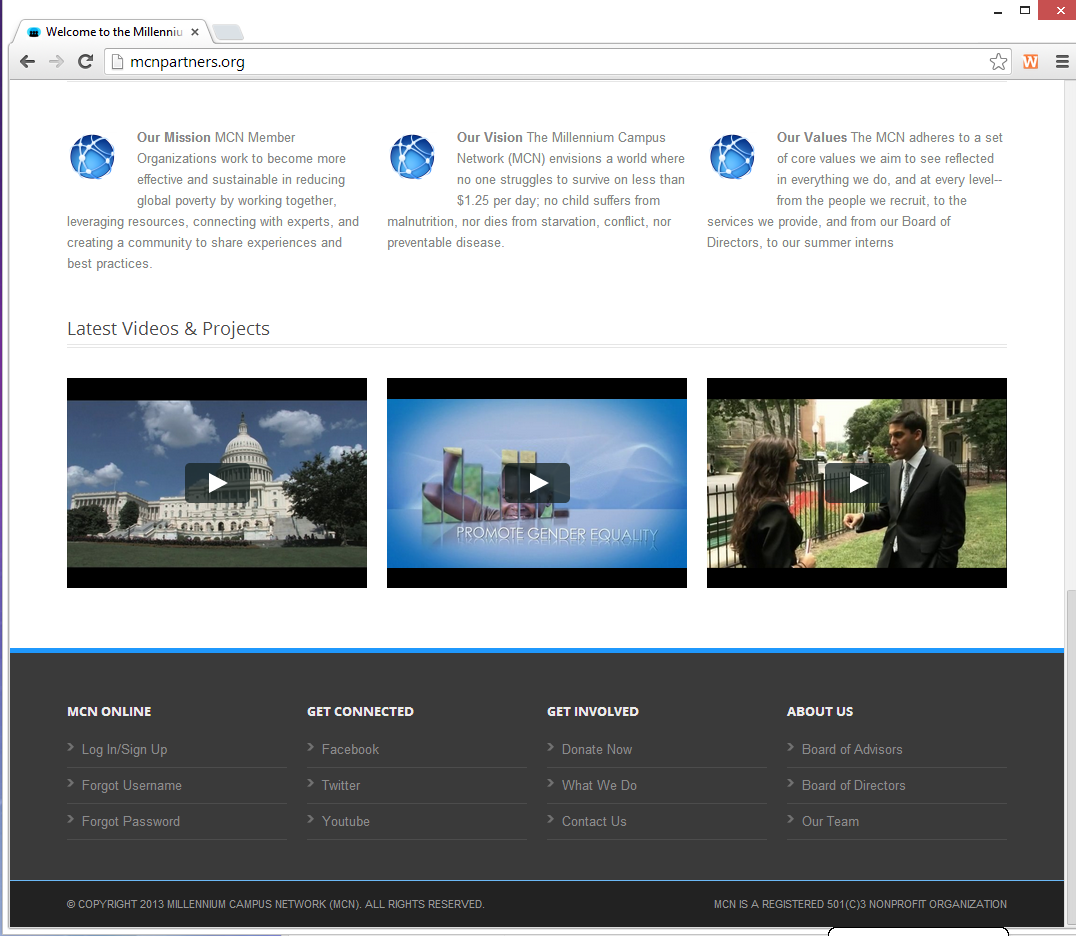Click the chevron beside Board of Directors
The image size is (1076, 936).
pos(791,783)
